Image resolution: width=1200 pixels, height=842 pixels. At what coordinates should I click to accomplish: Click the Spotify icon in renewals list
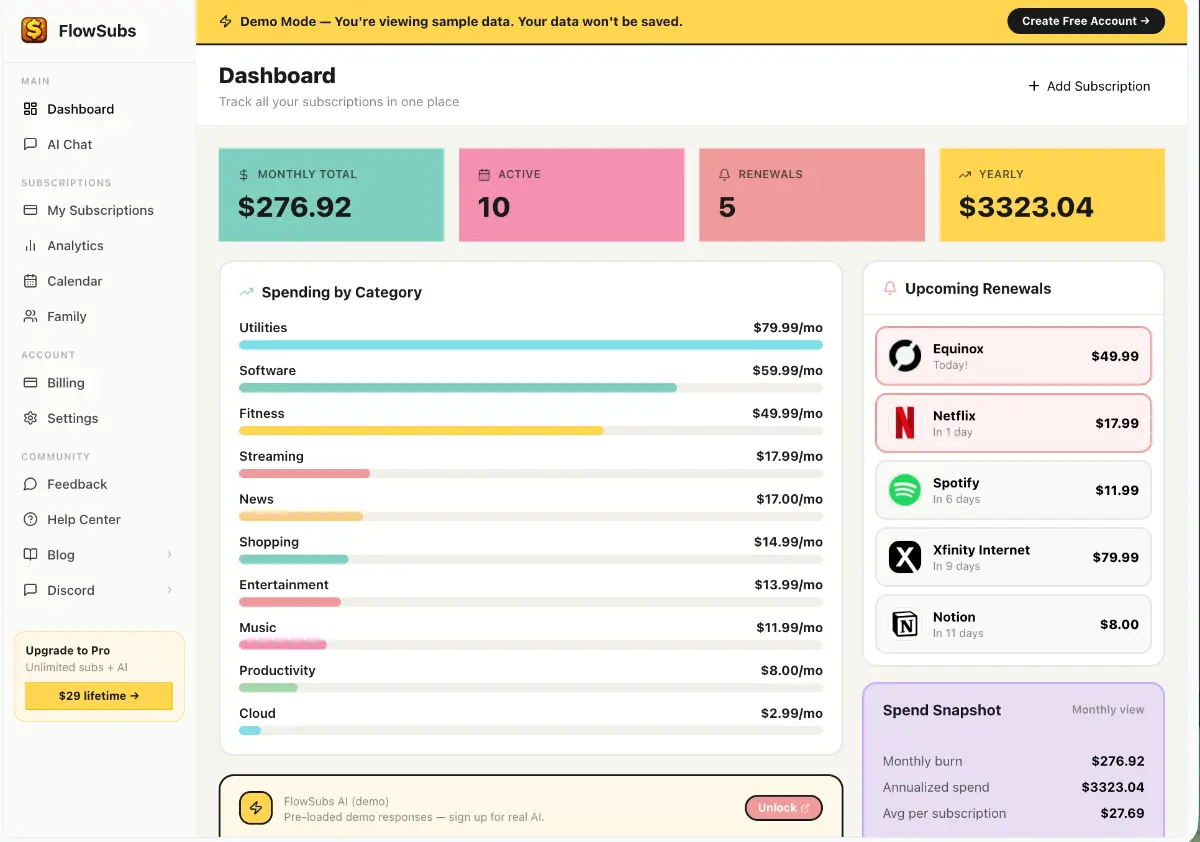pos(904,490)
